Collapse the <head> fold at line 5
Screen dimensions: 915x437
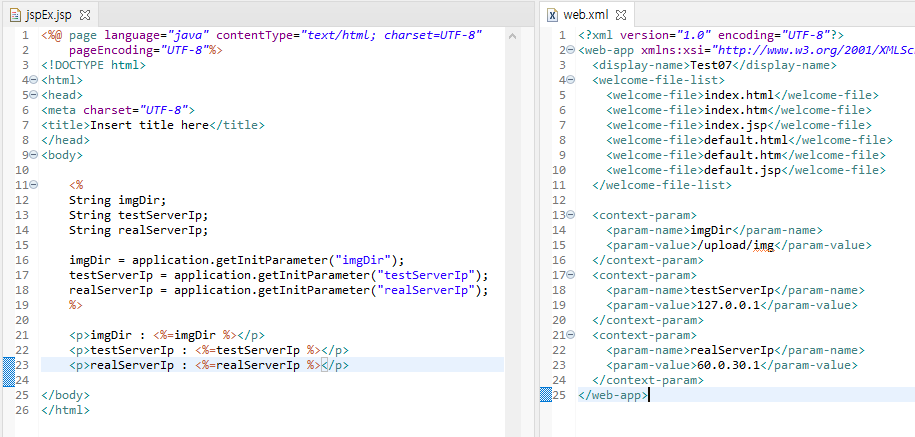pyautogui.click(x=33, y=95)
